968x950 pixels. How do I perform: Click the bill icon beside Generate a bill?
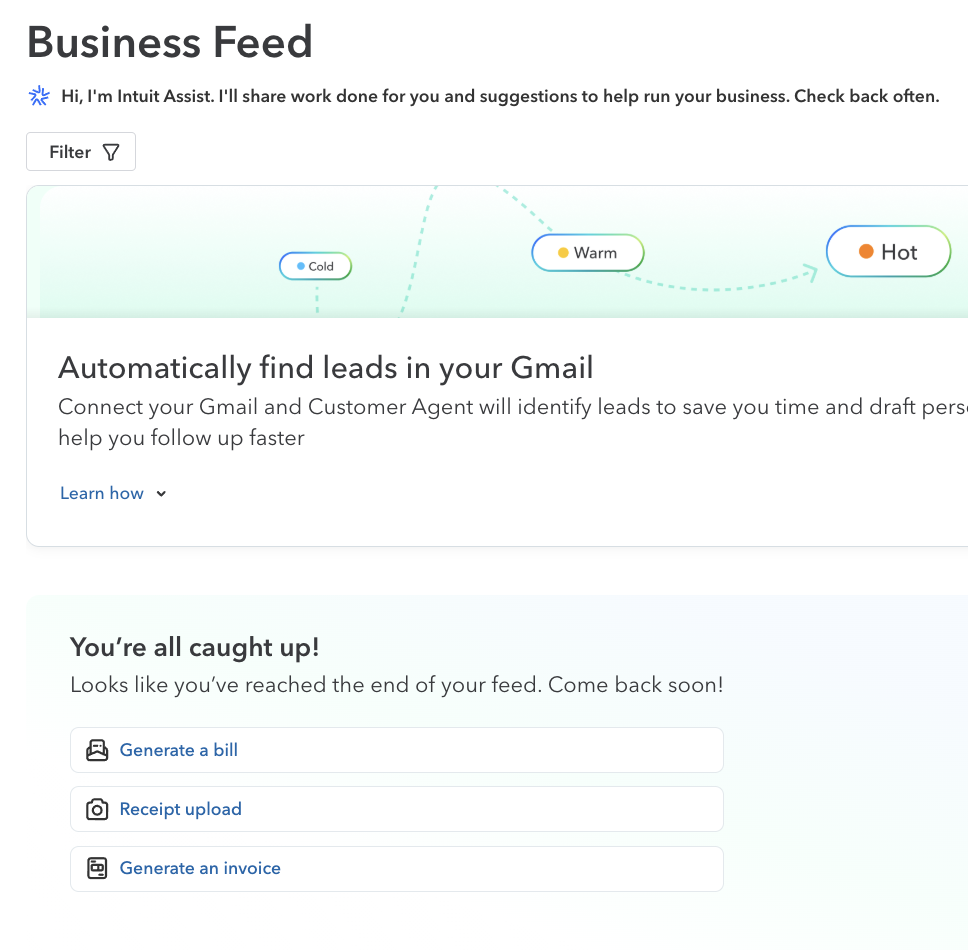[97, 750]
